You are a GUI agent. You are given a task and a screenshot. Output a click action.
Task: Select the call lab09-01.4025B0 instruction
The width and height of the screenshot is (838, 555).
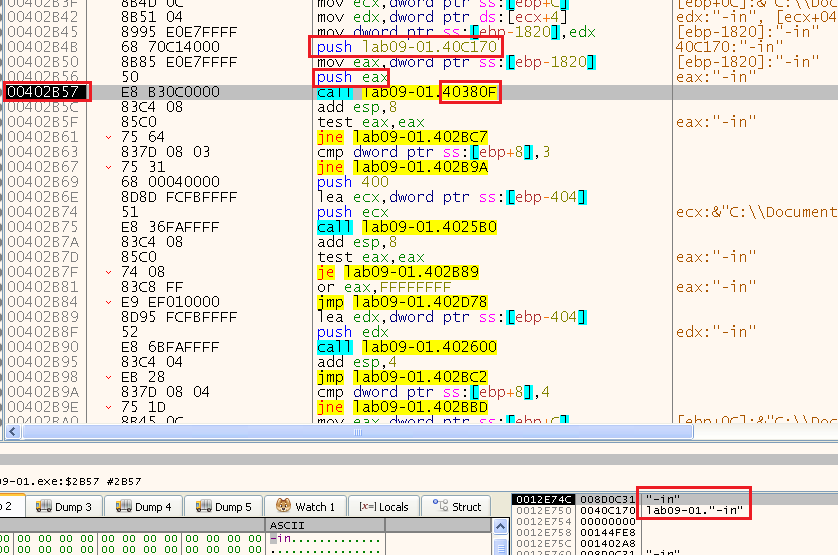point(406,227)
